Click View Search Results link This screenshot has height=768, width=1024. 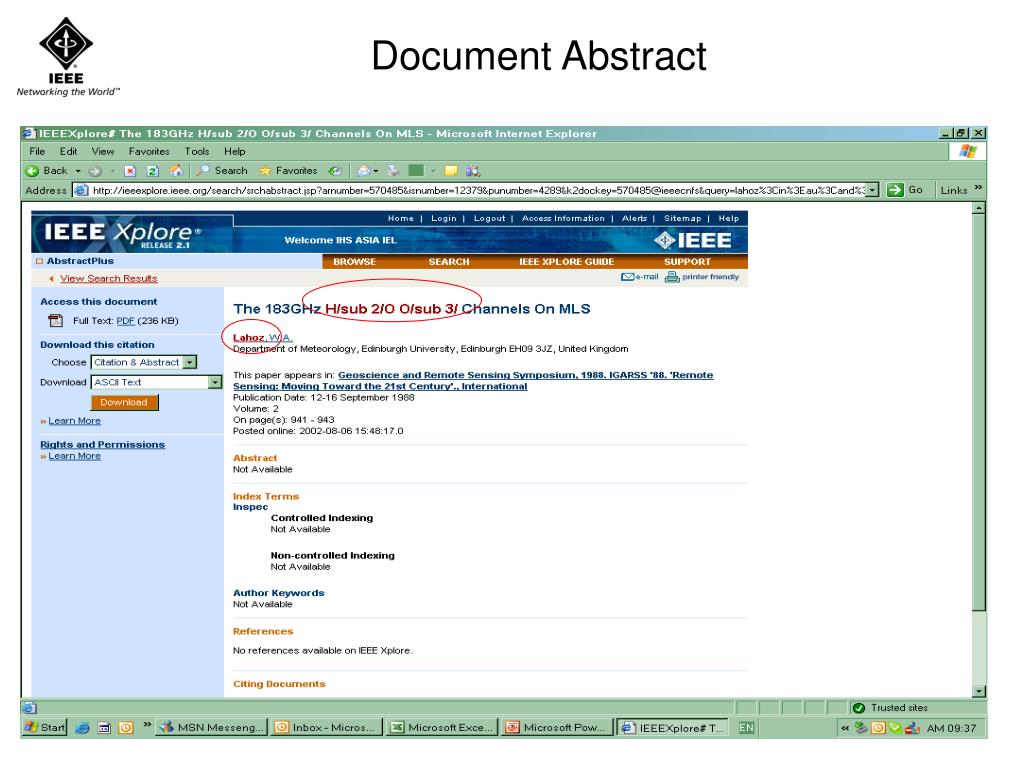[x=108, y=279]
